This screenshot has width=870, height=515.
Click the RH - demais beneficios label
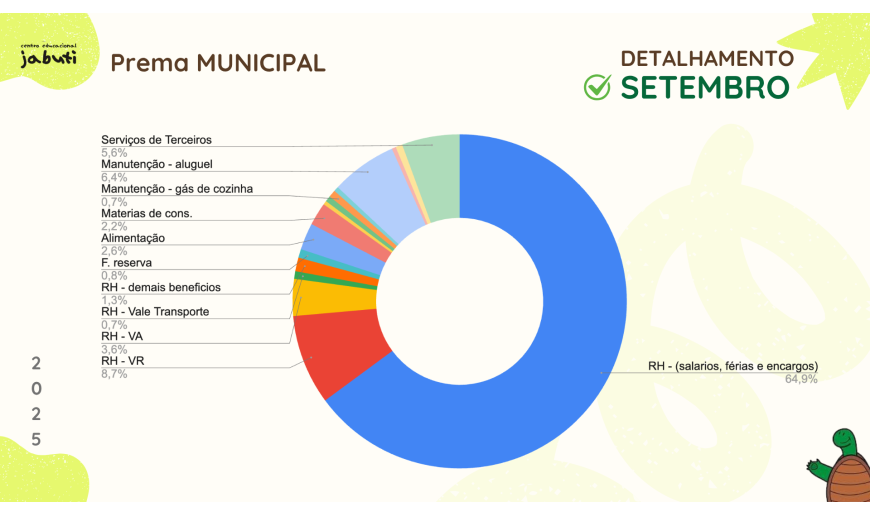tap(161, 287)
